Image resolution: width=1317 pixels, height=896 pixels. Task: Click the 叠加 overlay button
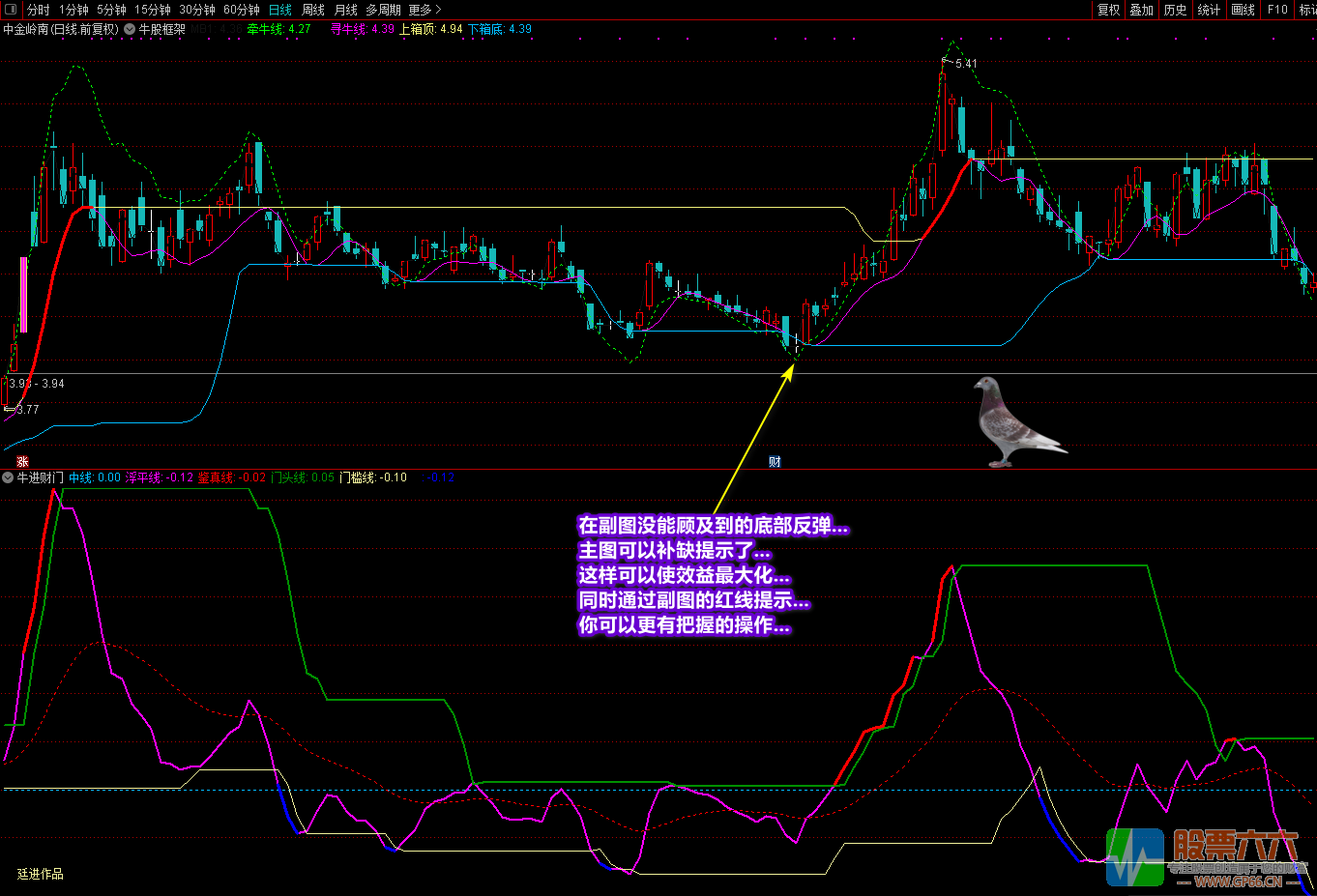(x=1142, y=10)
